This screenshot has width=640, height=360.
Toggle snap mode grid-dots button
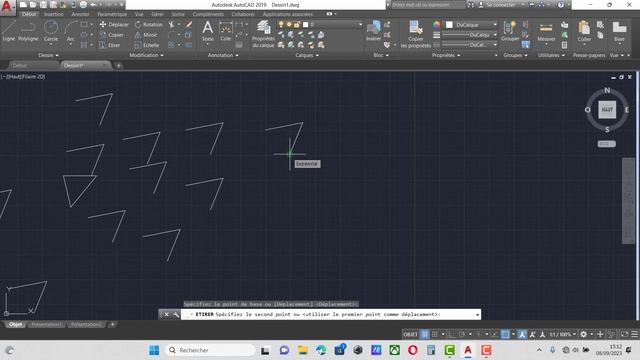click(x=435, y=334)
